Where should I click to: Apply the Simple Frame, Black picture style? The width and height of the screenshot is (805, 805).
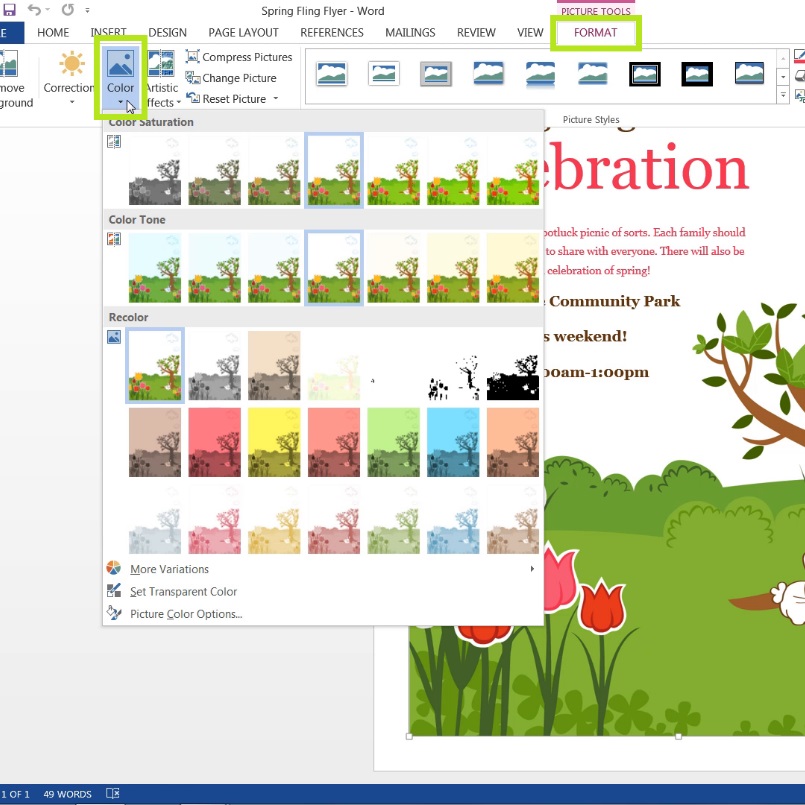[749, 73]
